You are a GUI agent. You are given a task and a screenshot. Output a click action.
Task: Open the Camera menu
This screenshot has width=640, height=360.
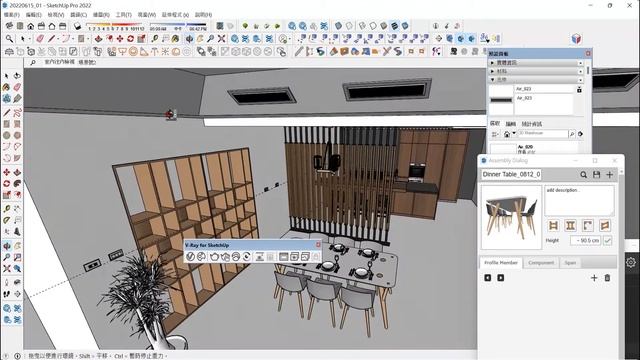(78, 15)
